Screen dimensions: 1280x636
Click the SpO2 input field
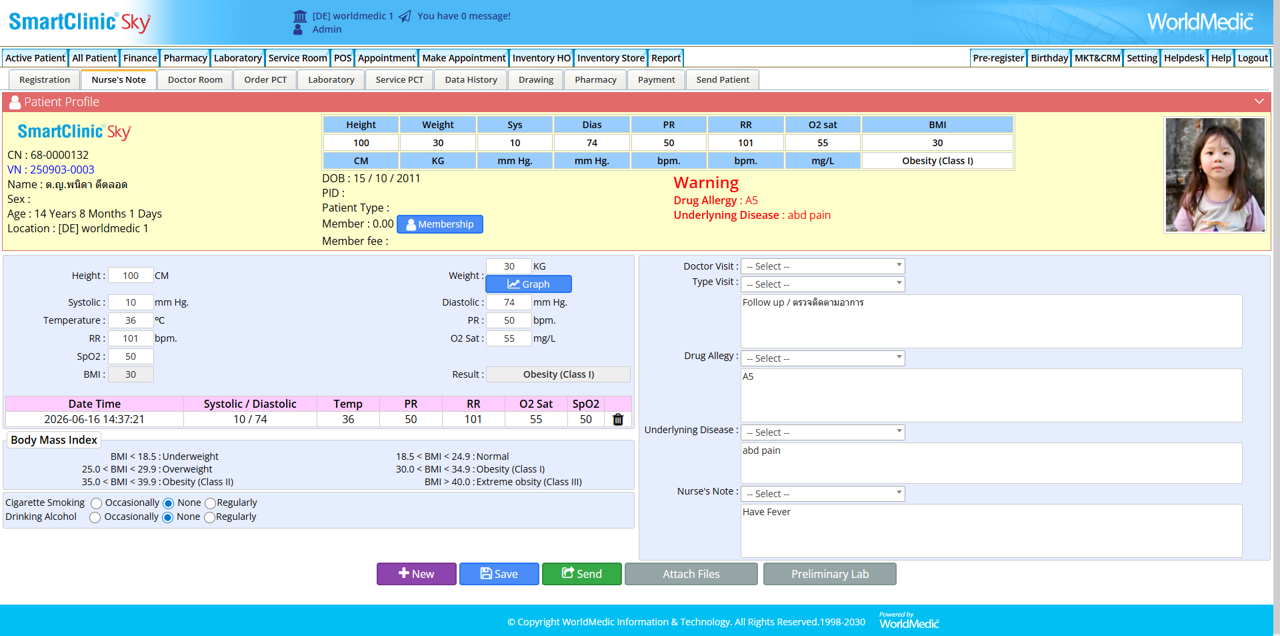tap(130, 356)
